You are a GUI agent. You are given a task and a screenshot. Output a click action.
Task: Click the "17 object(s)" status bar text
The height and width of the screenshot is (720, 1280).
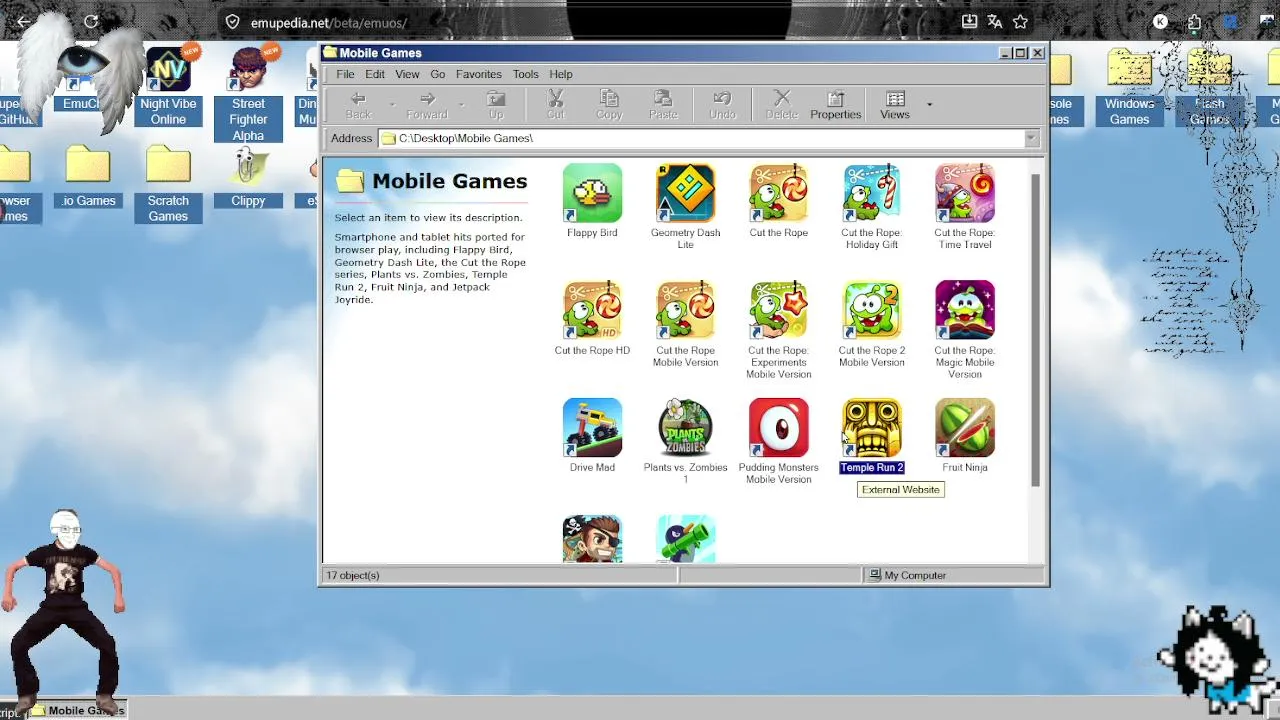click(353, 575)
